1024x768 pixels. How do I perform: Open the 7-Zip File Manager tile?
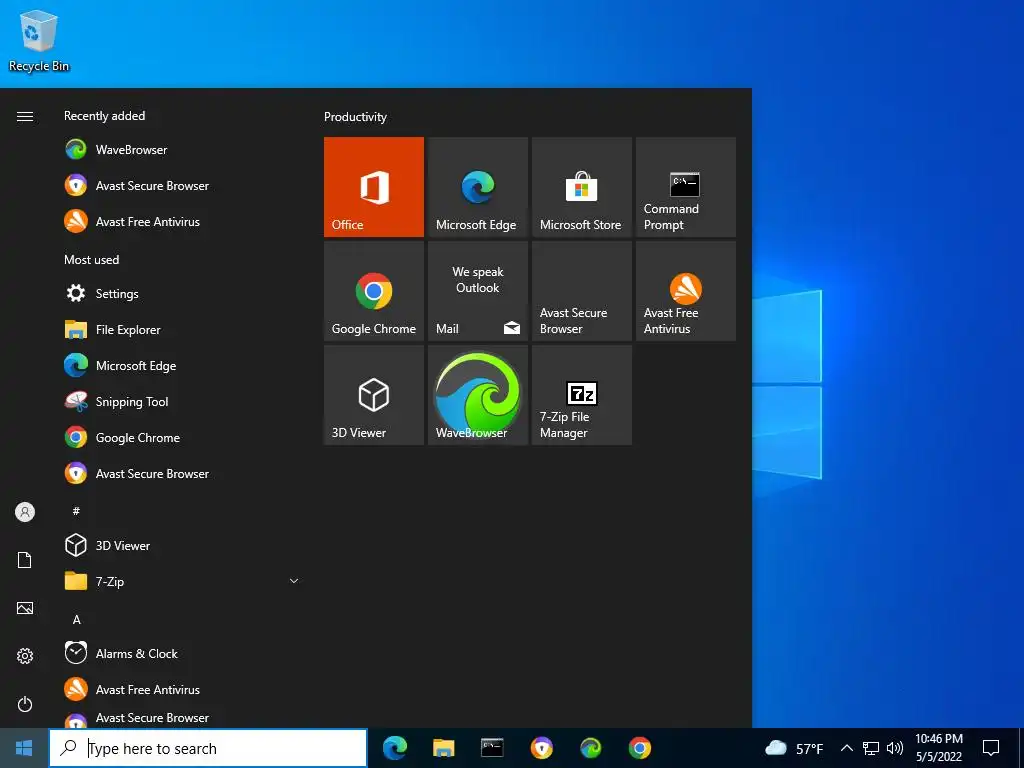click(581, 395)
